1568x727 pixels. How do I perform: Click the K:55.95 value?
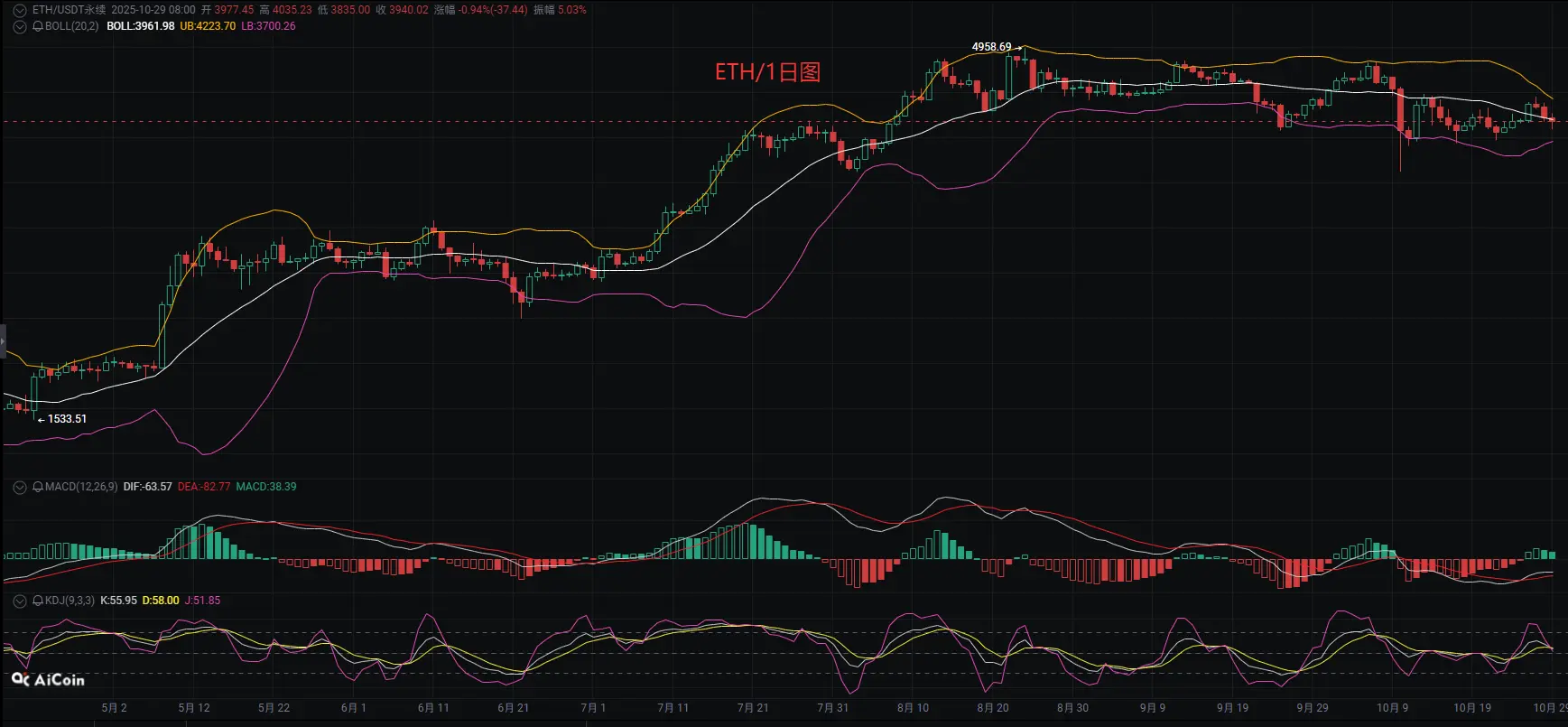[x=118, y=601]
